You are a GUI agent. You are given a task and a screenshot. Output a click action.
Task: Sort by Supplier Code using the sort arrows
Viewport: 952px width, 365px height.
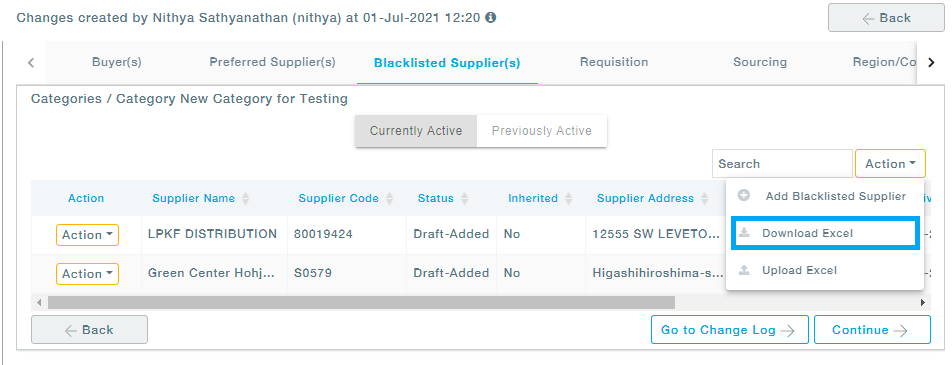pos(389,199)
